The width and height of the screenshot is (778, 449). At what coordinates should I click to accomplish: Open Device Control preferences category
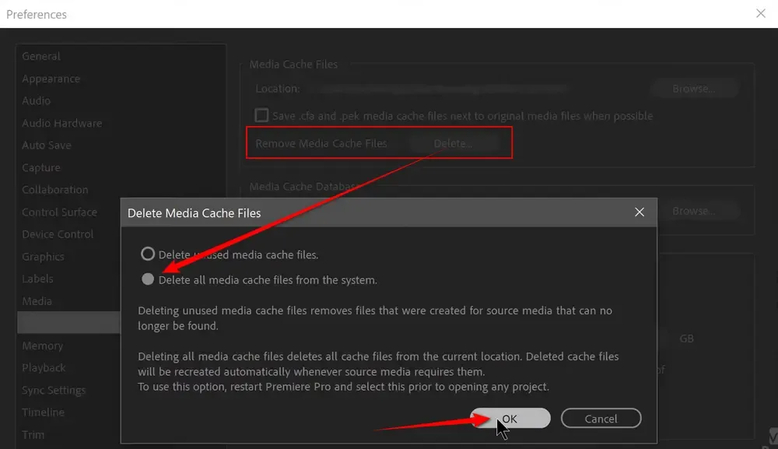tap(58, 234)
